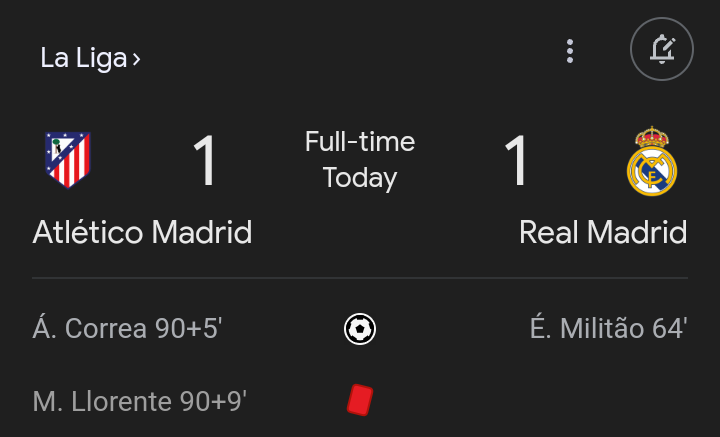This screenshot has height=437, width=720.
Task: Select M. Llorente 90+9' red card entry
Action: coord(140,401)
